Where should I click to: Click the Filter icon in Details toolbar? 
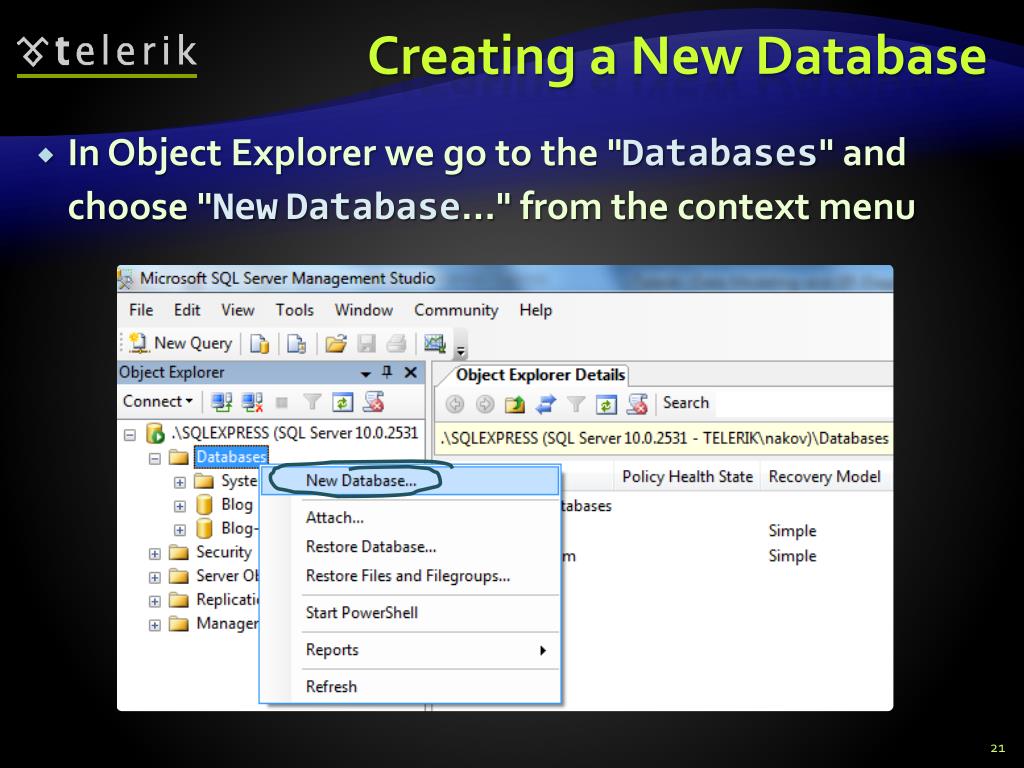(x=575, y=405)
